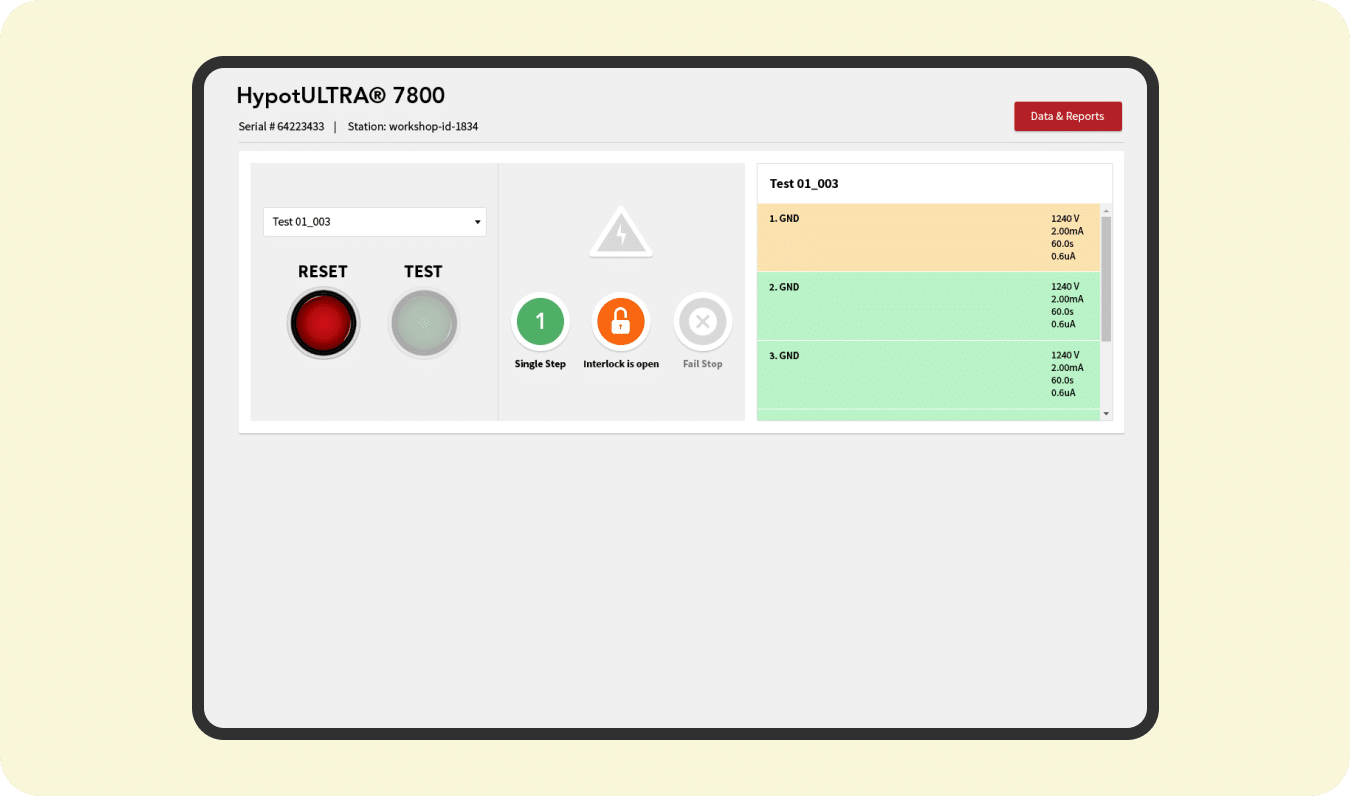This screenshot has width=1350, height=796.
Task: Click the Test 01_003 panel heading
Action: [x=804, y=184]
